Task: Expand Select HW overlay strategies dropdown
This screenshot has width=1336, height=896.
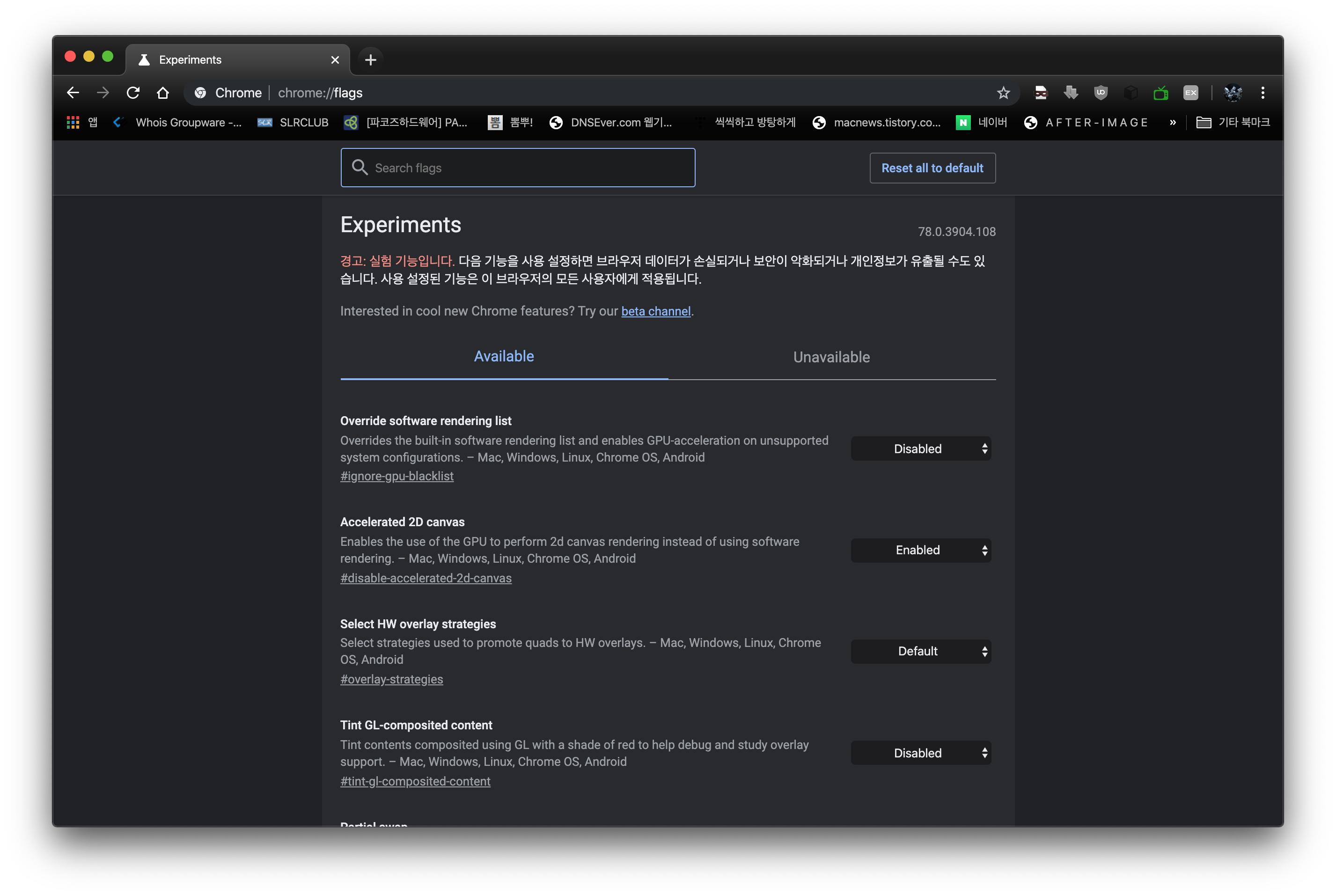Action: point(921,652)
